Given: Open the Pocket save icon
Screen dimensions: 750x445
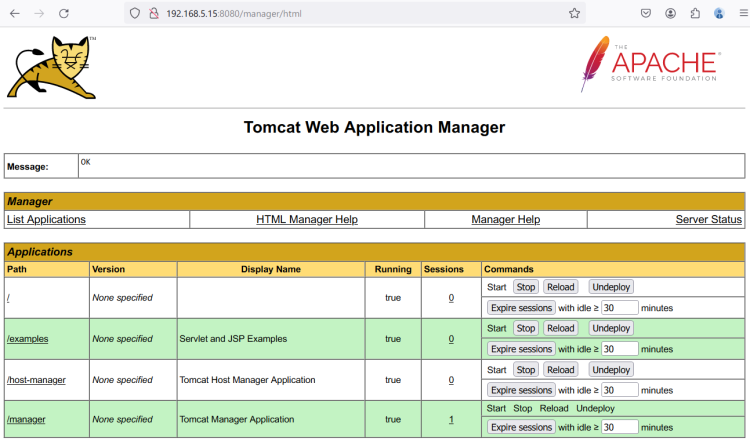Looking at the screenshot, I should (646, 13).
